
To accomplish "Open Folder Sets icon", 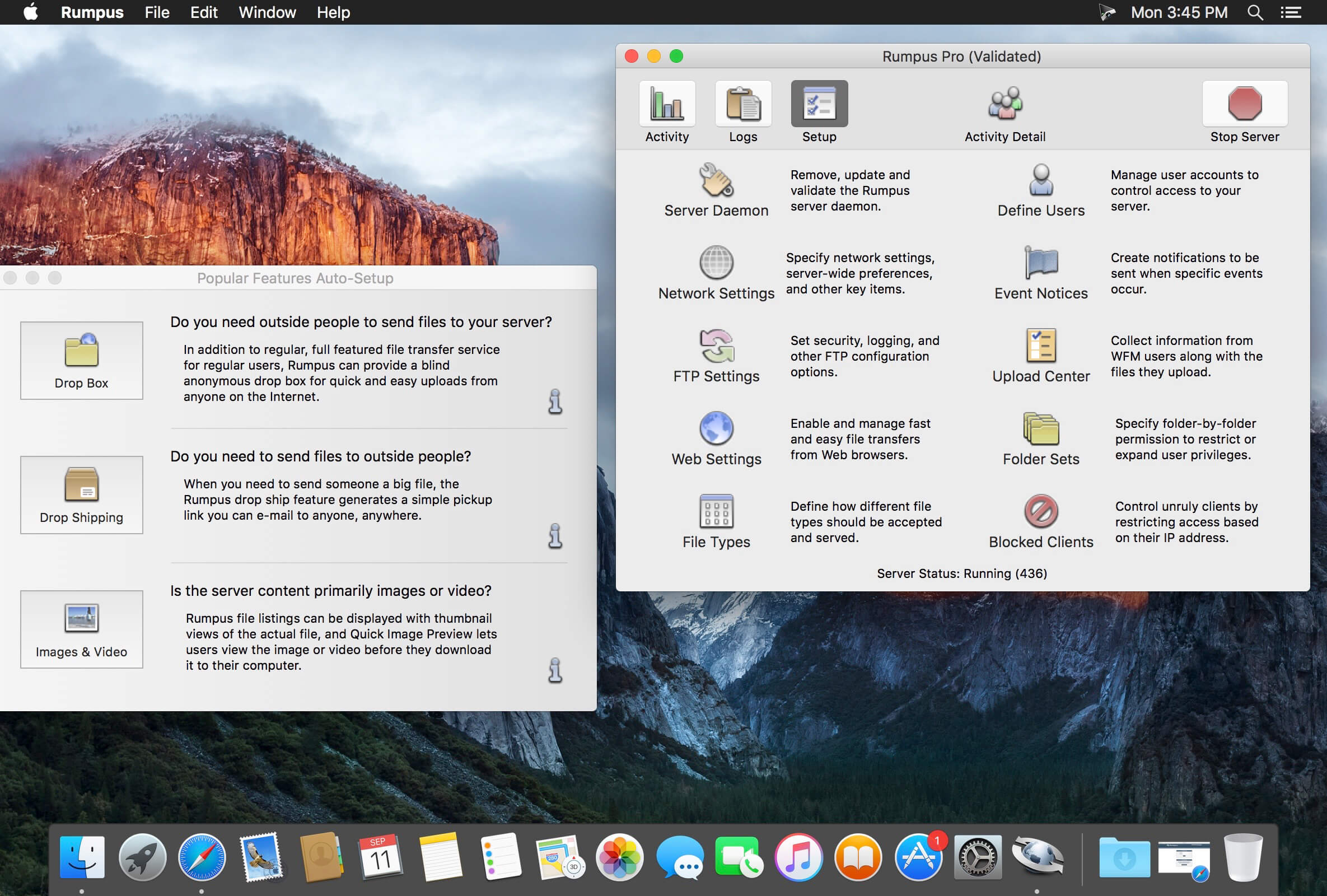I will [1040, 428].
